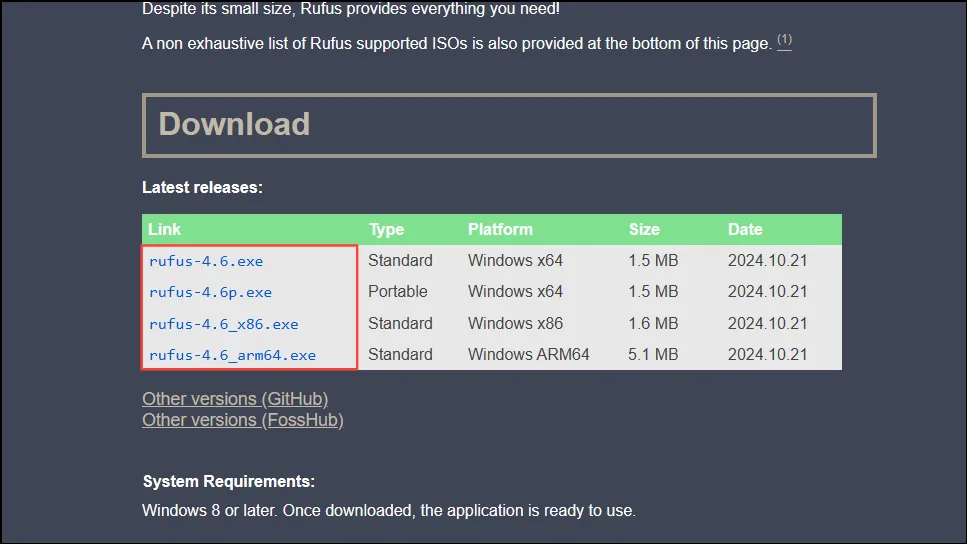This screenshot has height=544, width=967.
Task: Click the date in the ARM64 row
Action: click(767, 354)
